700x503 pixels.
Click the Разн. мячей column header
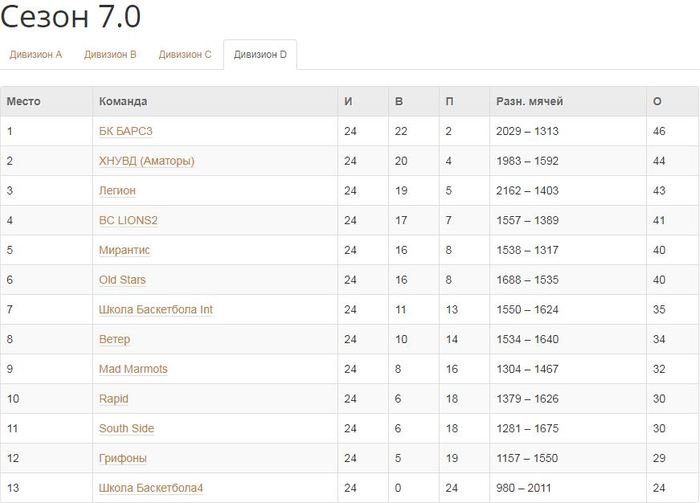529,101
